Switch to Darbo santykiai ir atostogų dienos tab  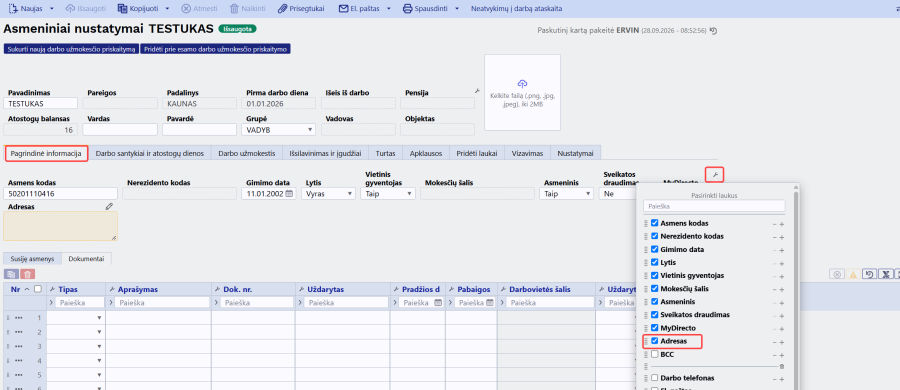click(150, 153)
